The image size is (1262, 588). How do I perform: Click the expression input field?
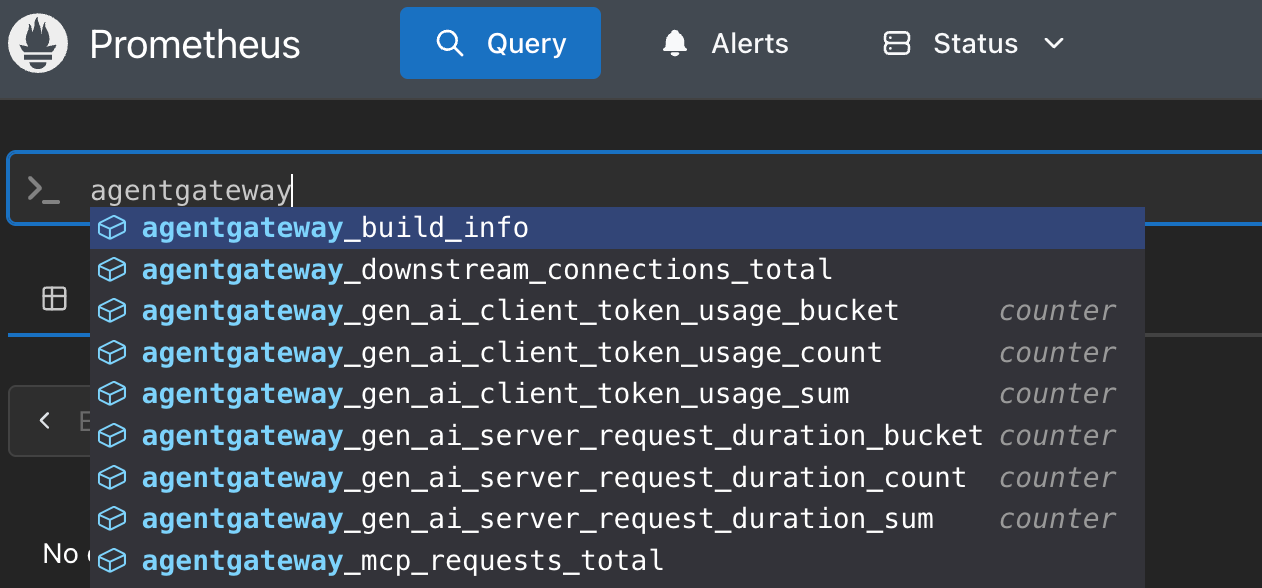tap(700, 189)
